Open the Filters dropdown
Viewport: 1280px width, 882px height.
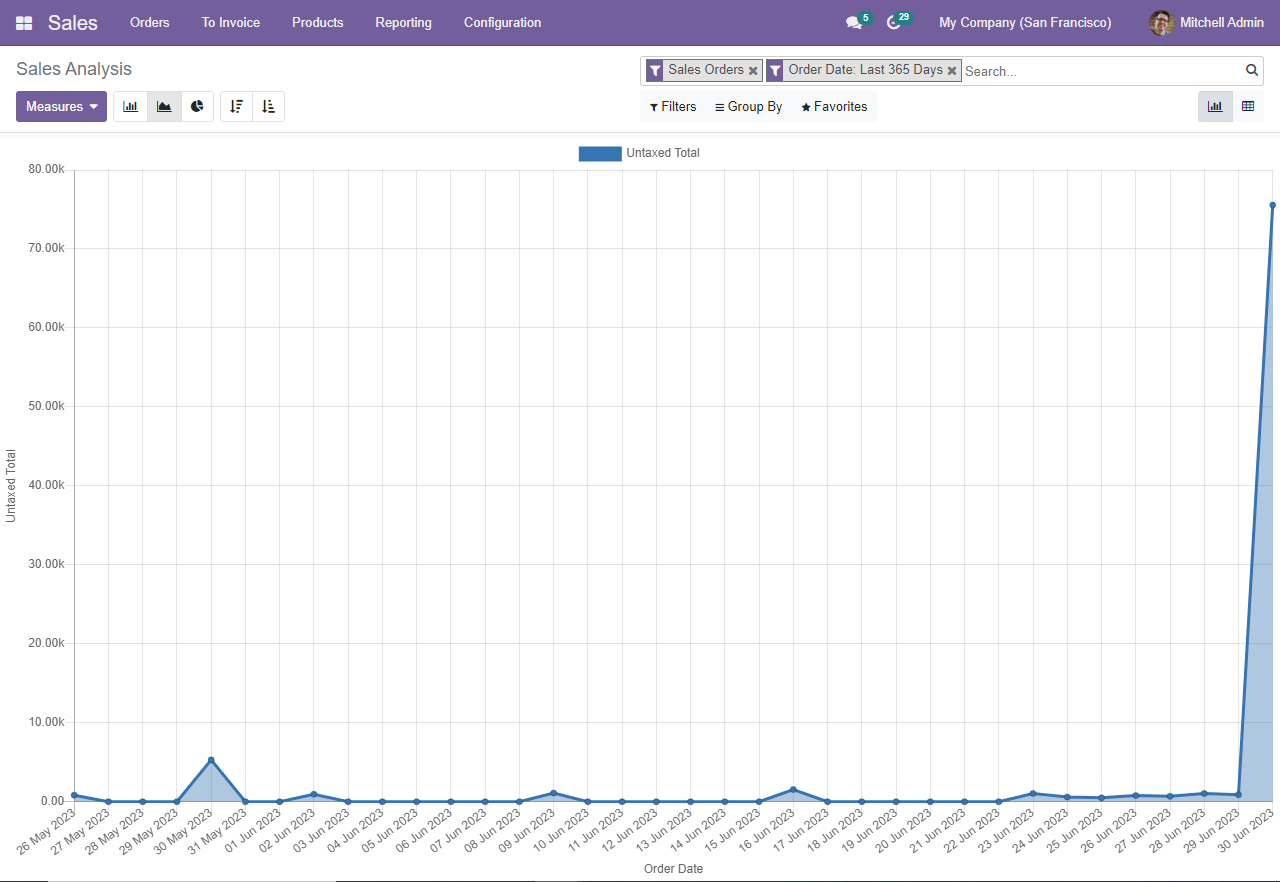pyautogui.click(x=673, y=107)
